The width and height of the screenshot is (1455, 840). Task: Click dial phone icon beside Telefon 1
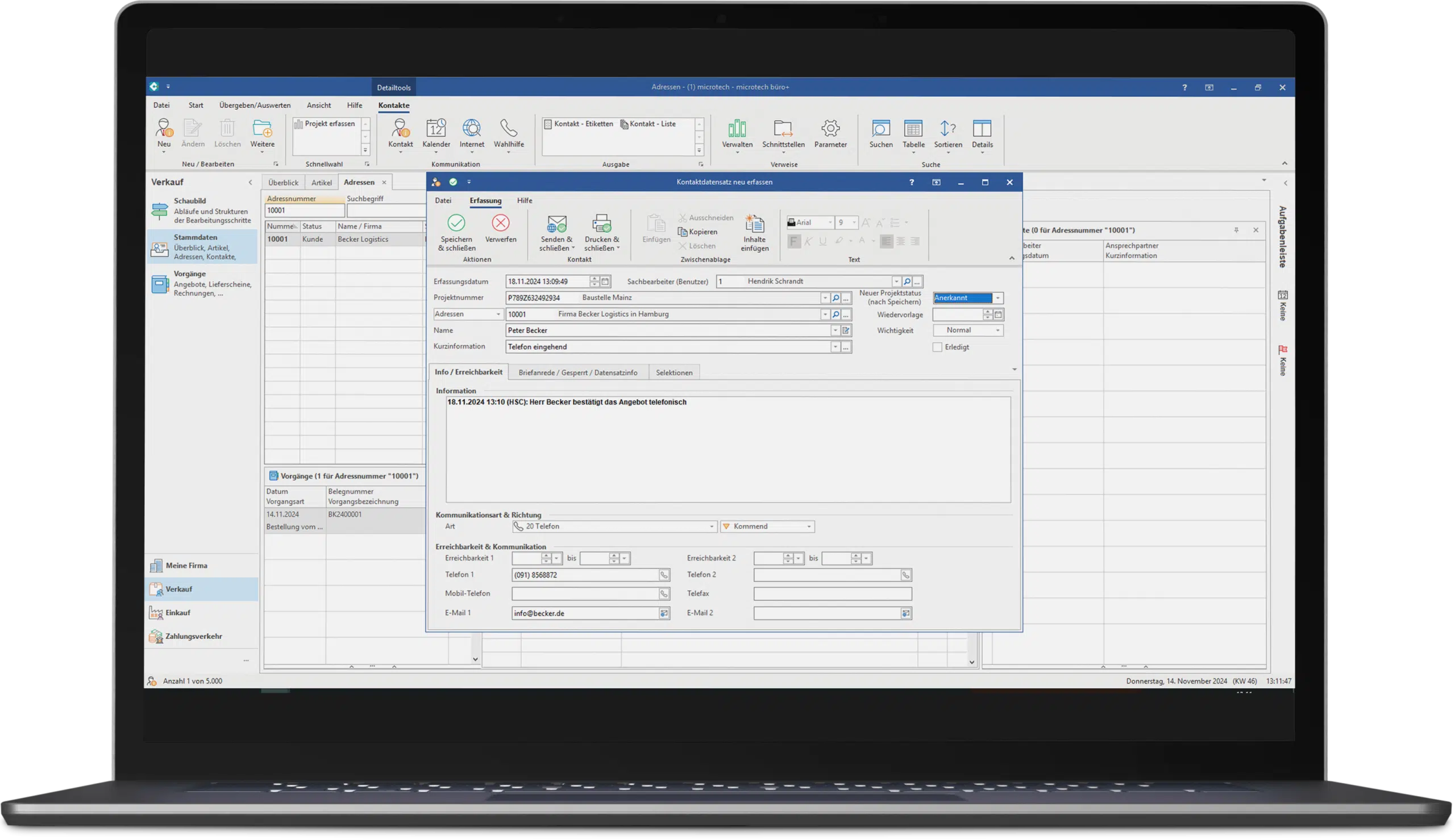[664, 575]
